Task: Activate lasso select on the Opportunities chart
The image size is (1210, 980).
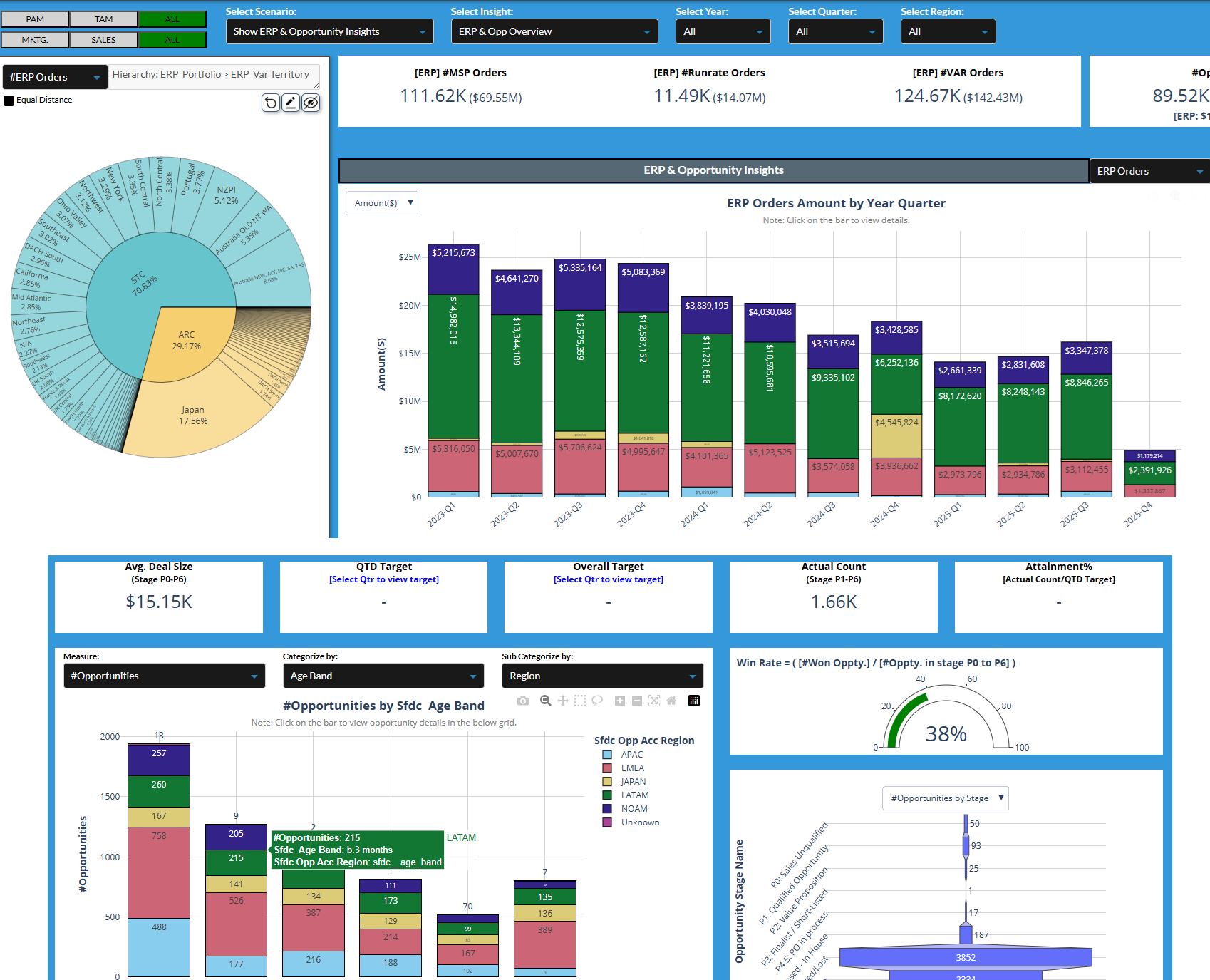Action: [x=597, y=701]
